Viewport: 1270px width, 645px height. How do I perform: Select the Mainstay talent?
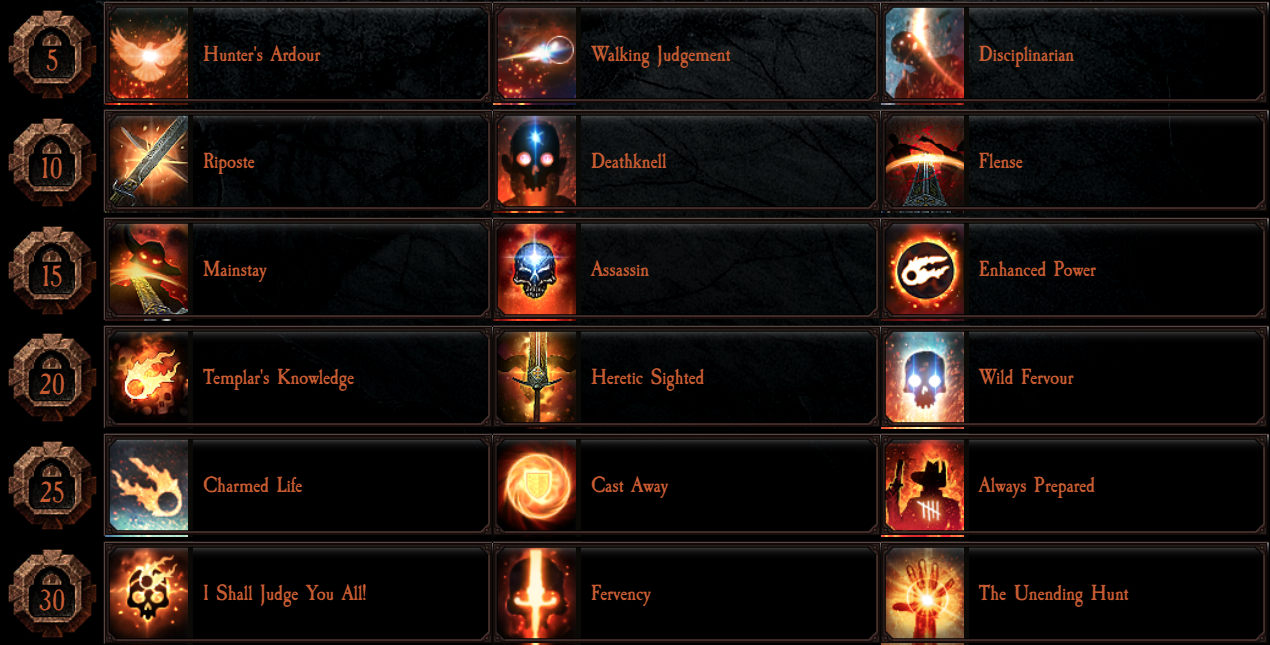297,270
